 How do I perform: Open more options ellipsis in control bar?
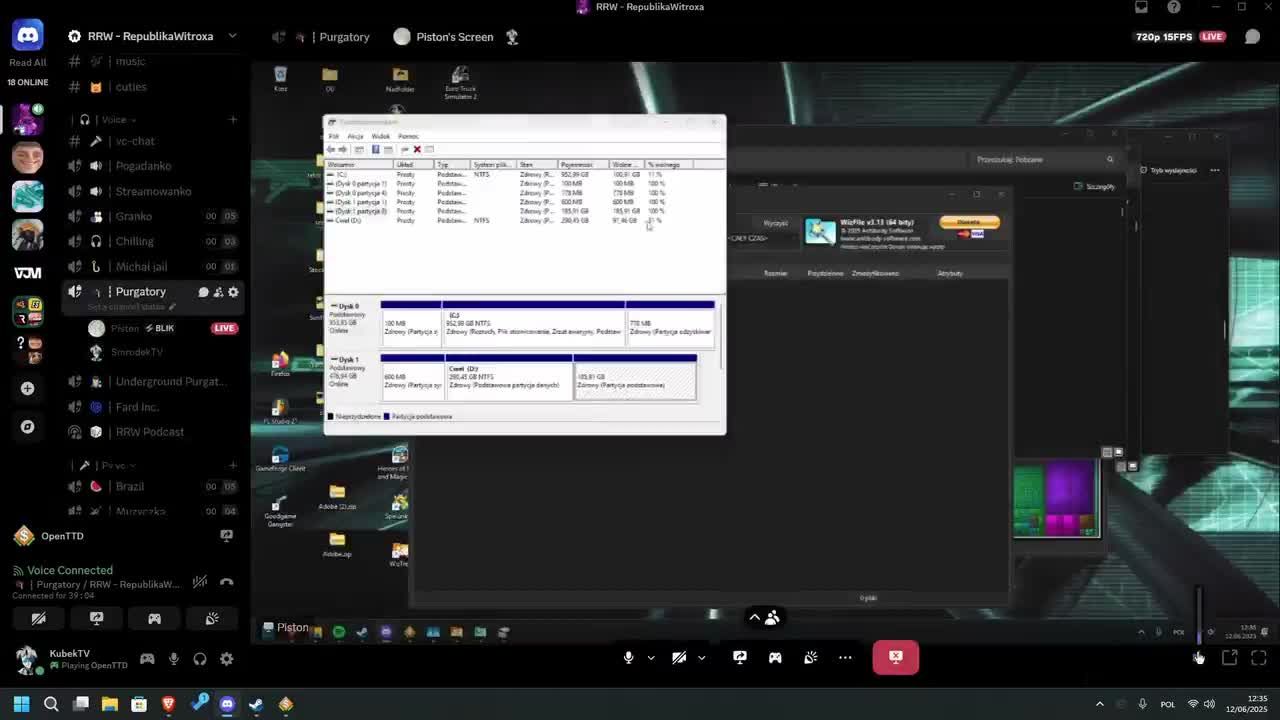(x=846, y=657)
